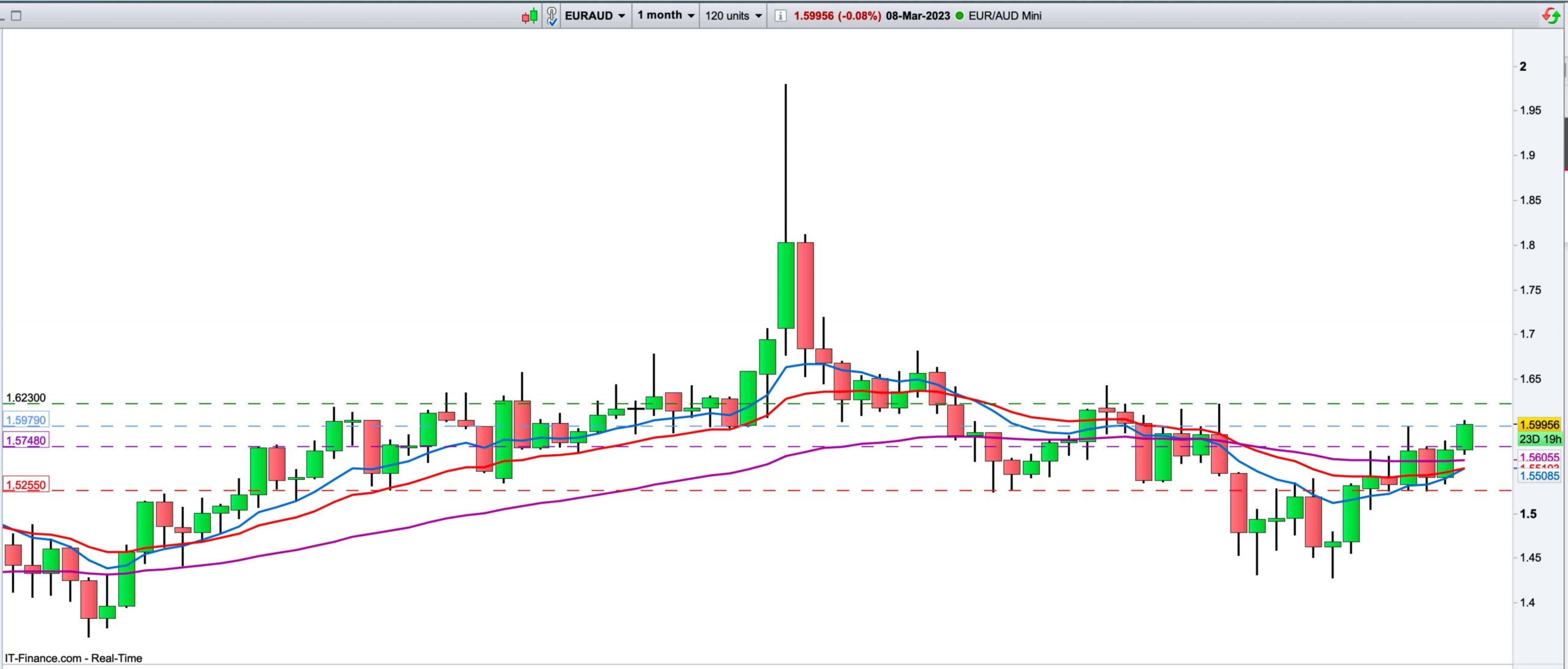Click the instrument info icon
Screen dimensions: 1568x669
780,16
